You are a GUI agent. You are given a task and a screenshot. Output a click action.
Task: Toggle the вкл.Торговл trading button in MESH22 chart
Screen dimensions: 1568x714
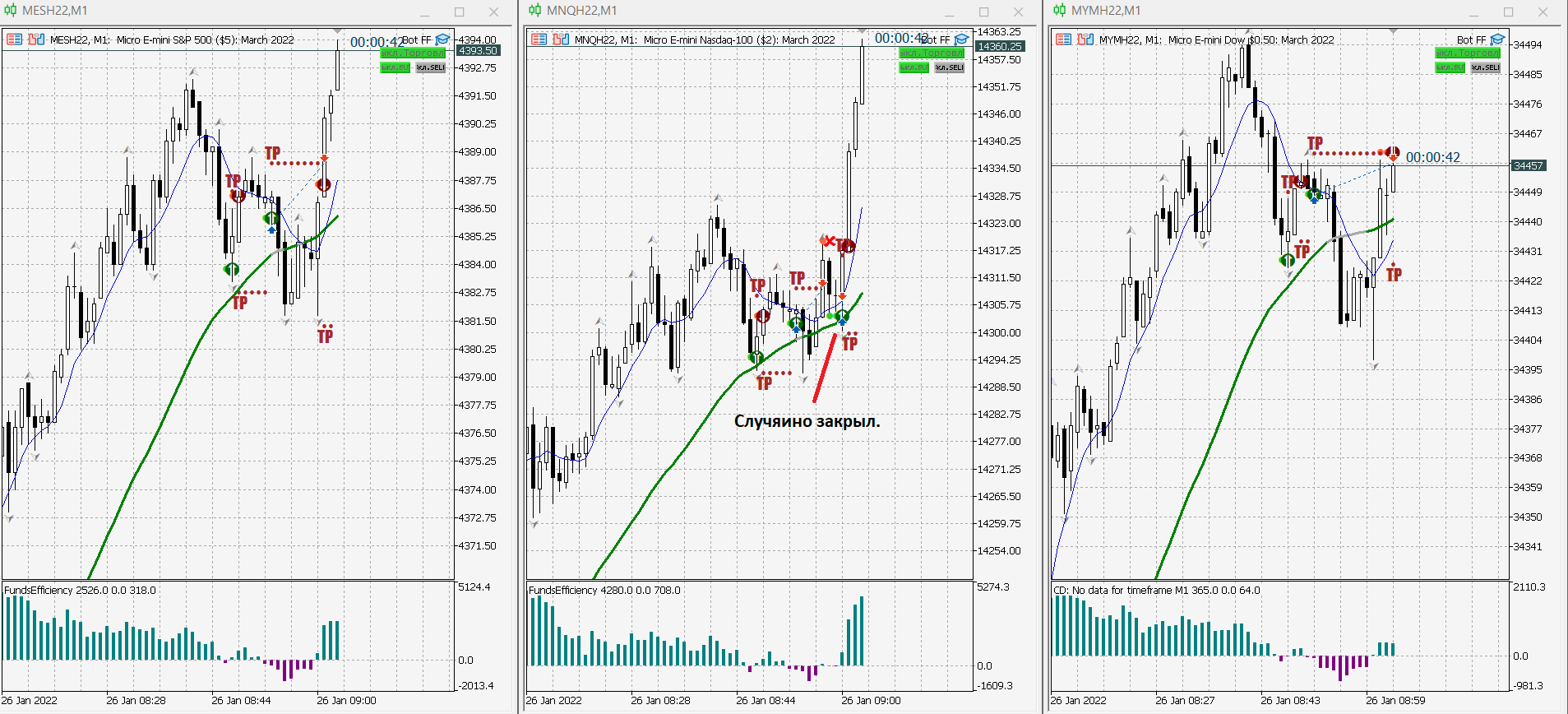pyautogui.click(x=413, y=53)
